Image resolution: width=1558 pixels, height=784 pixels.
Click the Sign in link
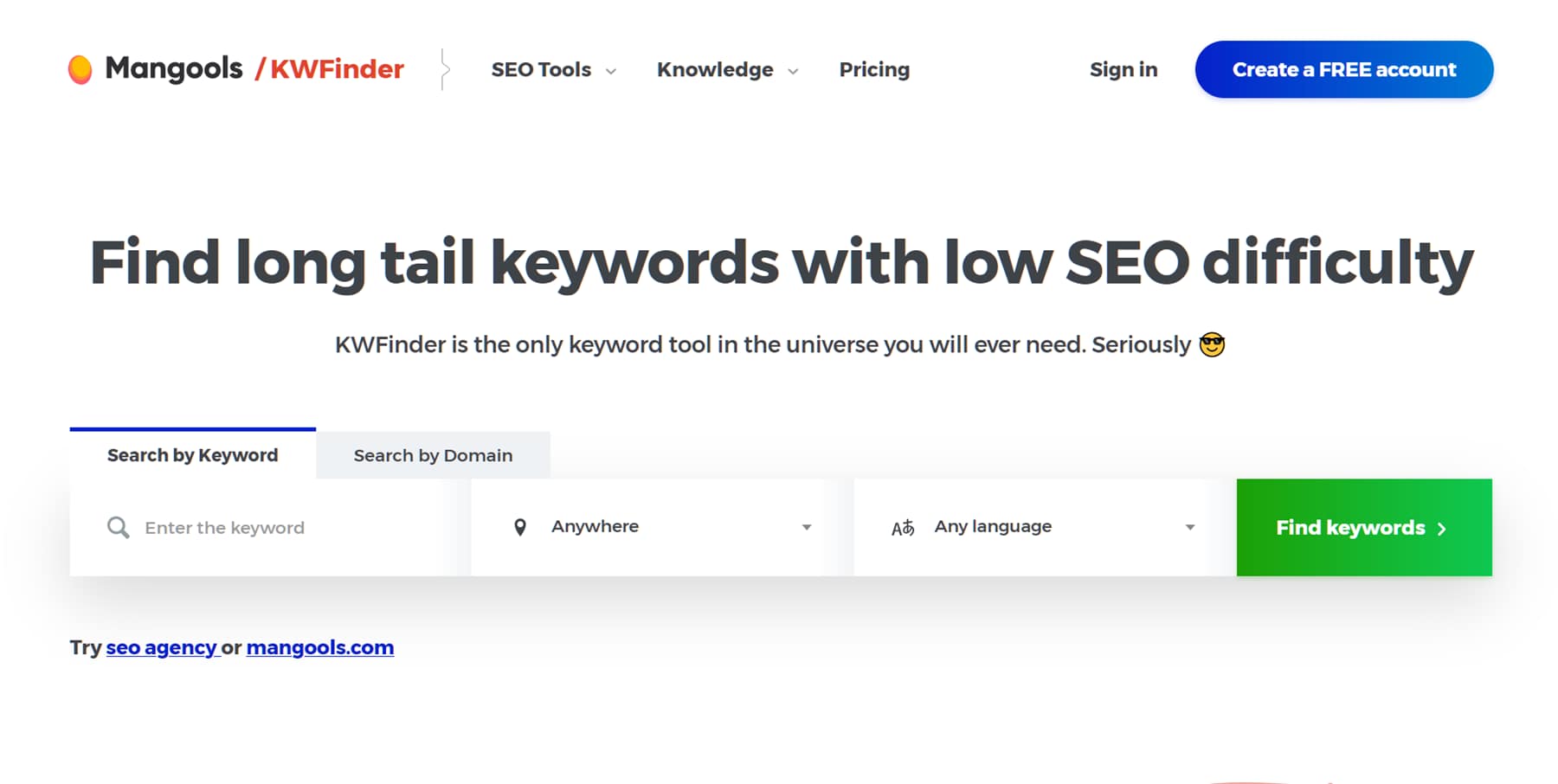[x=1123, y=70]
